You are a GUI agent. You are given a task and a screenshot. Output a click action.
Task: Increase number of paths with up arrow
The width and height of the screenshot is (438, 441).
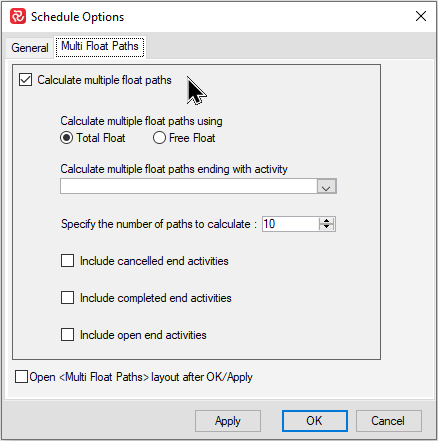tap(326, 221)
